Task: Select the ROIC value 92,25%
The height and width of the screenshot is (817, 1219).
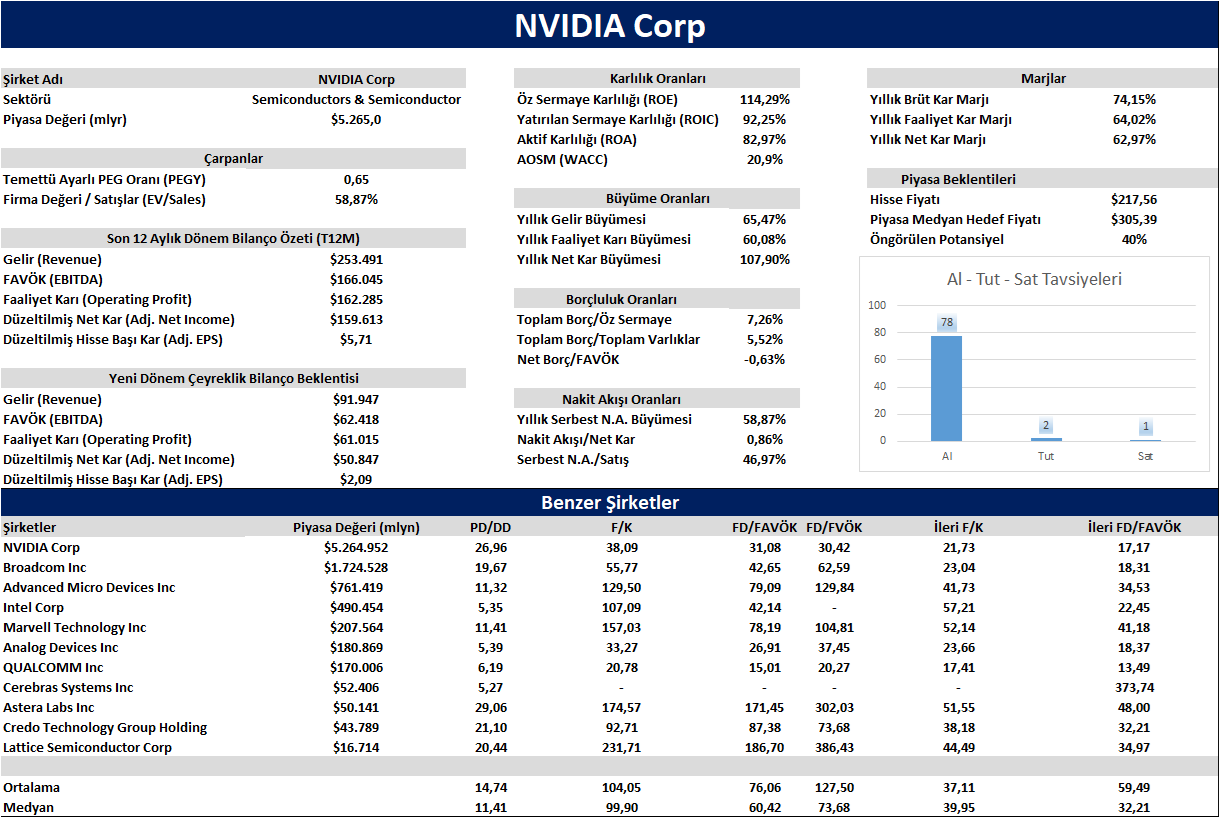Action: coord(765,119)
